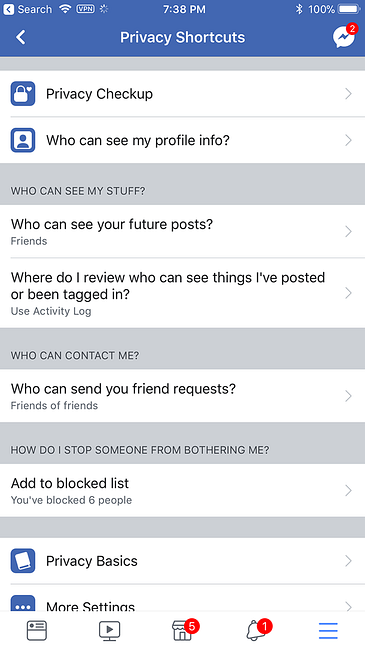Tap the Privacy Basics row label
The height and width of the screenshot is (650, 365).
[x=91, y=561]
